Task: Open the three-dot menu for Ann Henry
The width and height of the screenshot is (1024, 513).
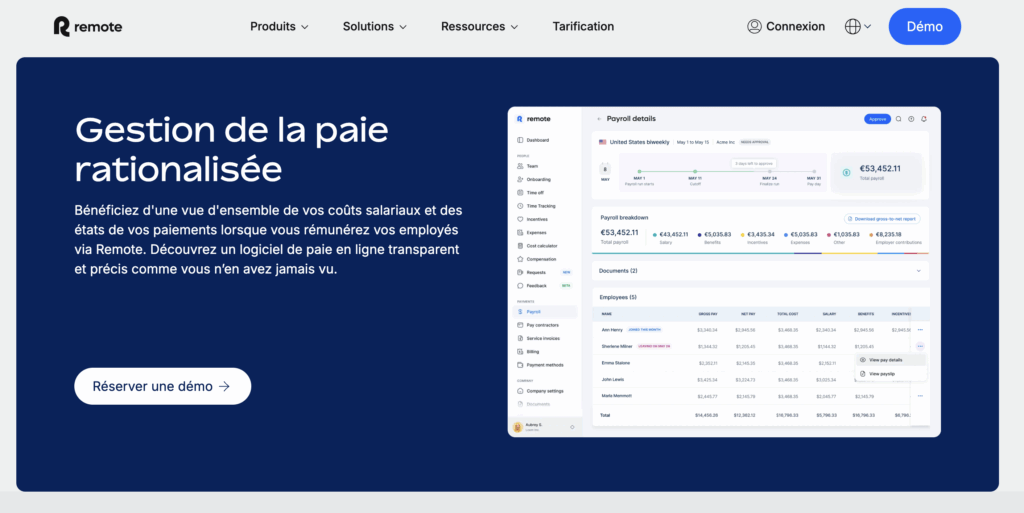Action: point(920,330)
